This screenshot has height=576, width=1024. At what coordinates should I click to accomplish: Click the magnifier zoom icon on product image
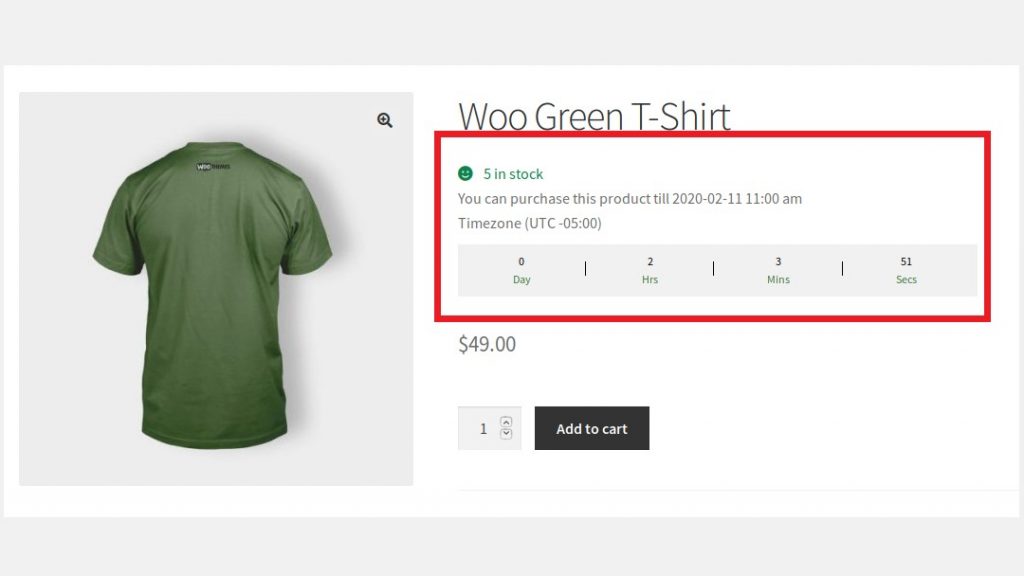click(x=385, y=120)
